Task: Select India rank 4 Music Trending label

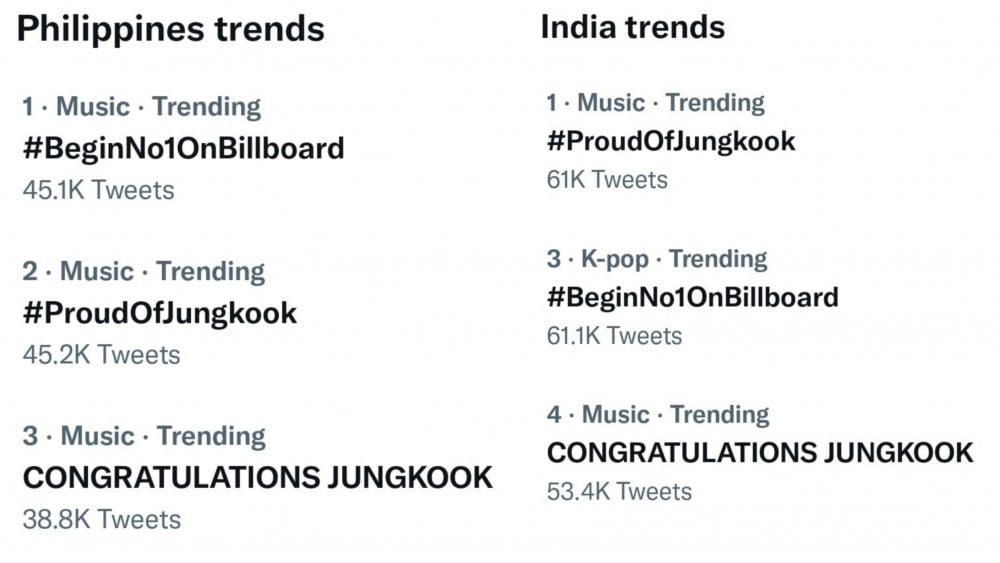Action: (x=657, y=414)
